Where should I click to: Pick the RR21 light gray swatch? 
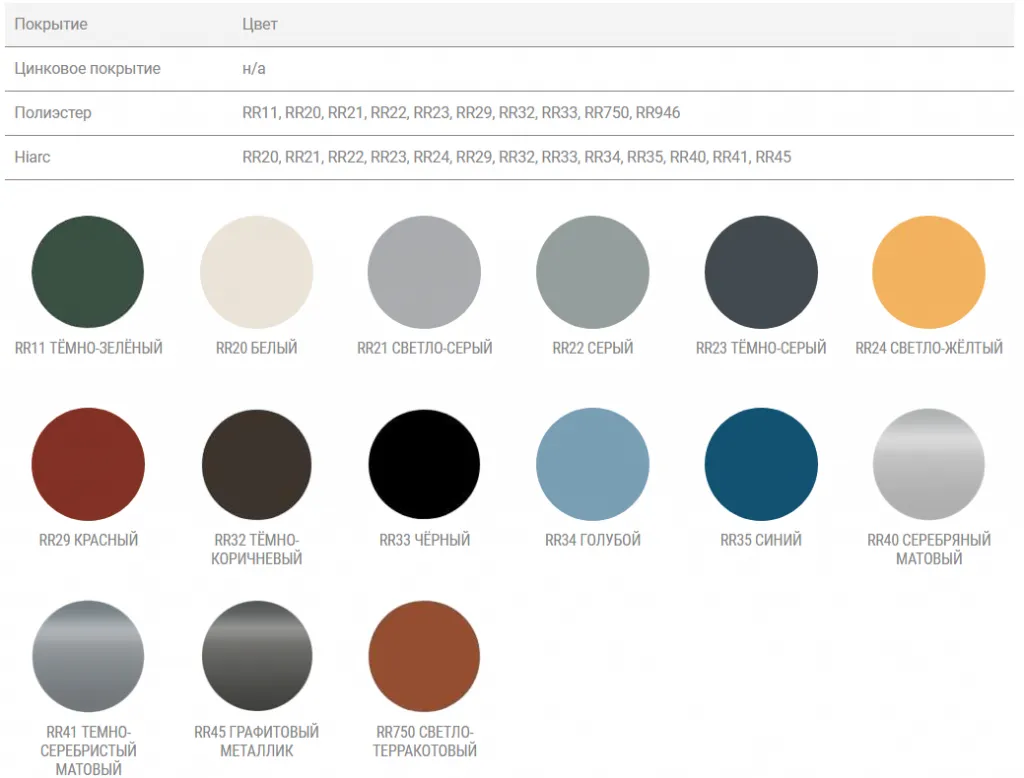coord(424,272)
